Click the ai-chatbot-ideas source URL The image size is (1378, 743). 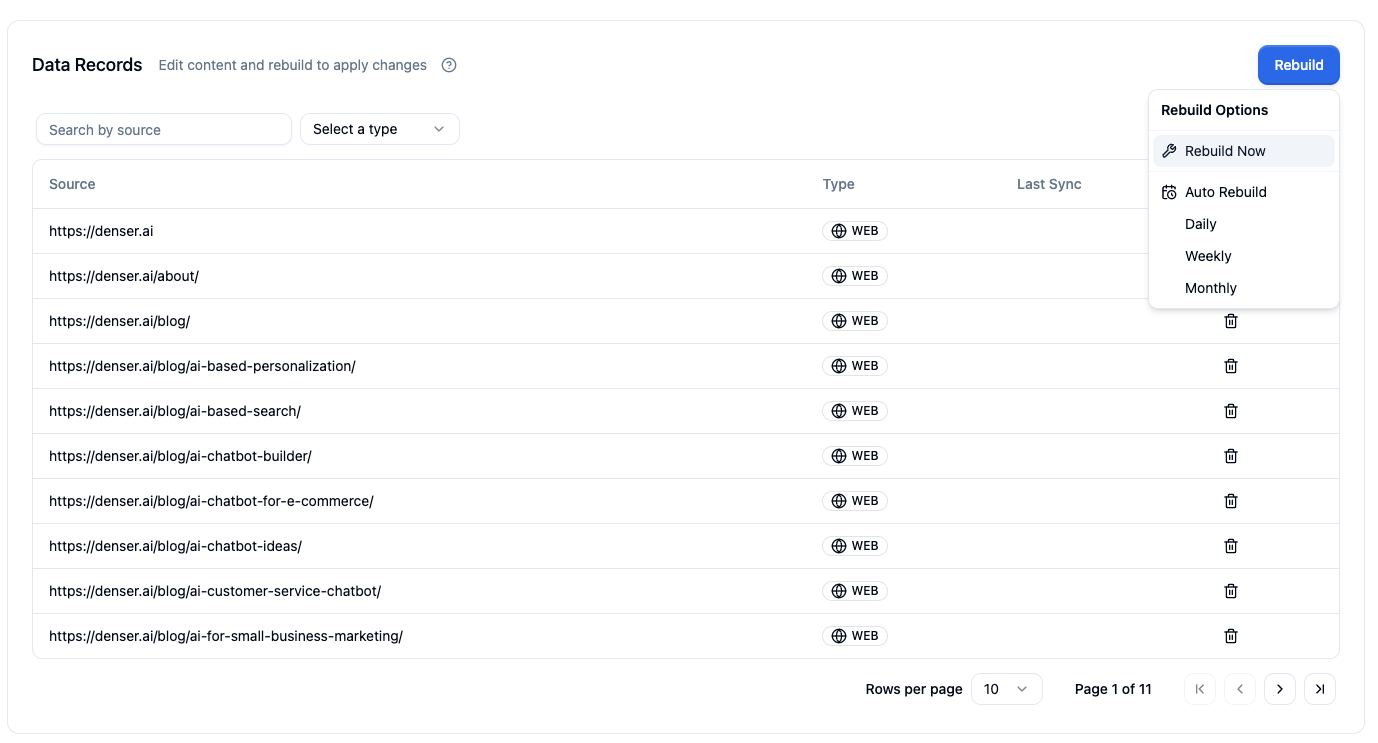(175, 546)
